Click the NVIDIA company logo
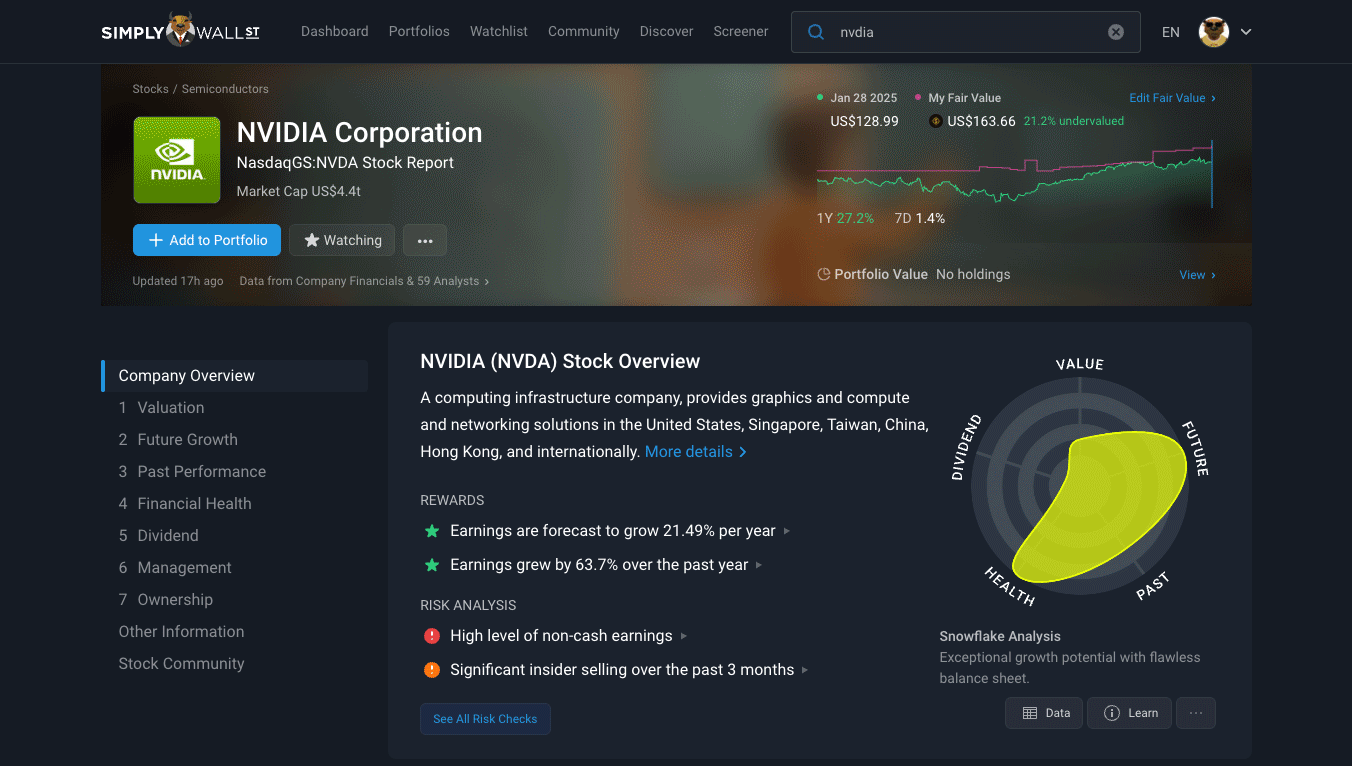Image resolution: width=1352 pixels, height=766 pixels. 177,160
